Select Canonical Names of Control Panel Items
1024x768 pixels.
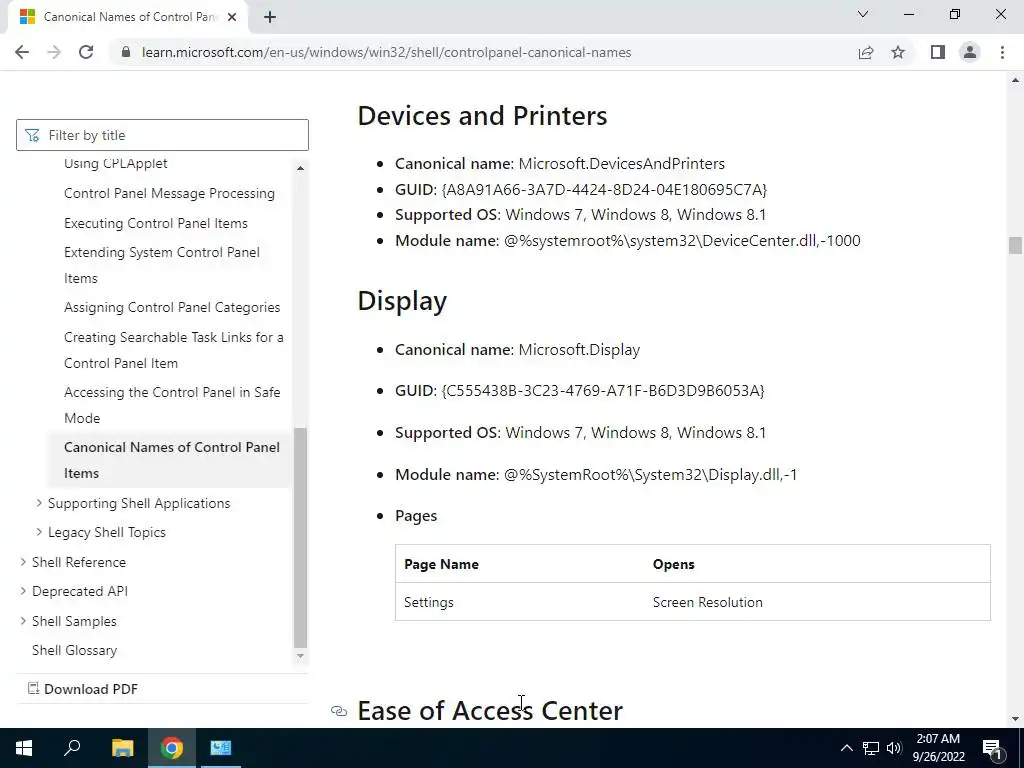coord(172,460)
